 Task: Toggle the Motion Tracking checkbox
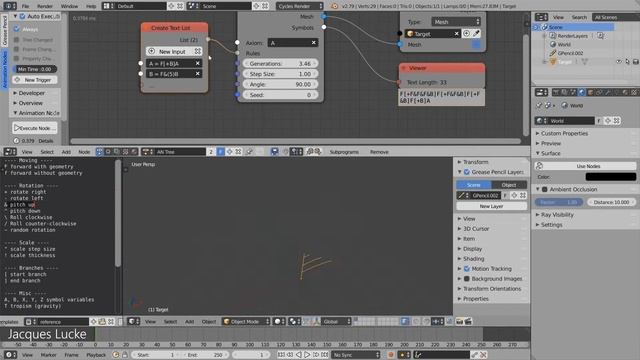(467, 269)
